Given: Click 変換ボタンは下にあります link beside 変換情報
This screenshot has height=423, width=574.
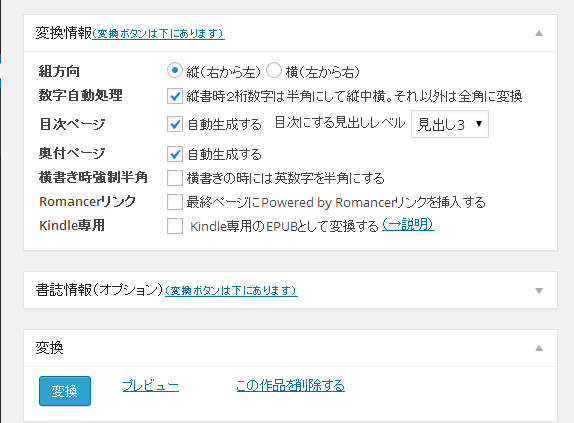Looking at the screenshot, I should 158,34.
